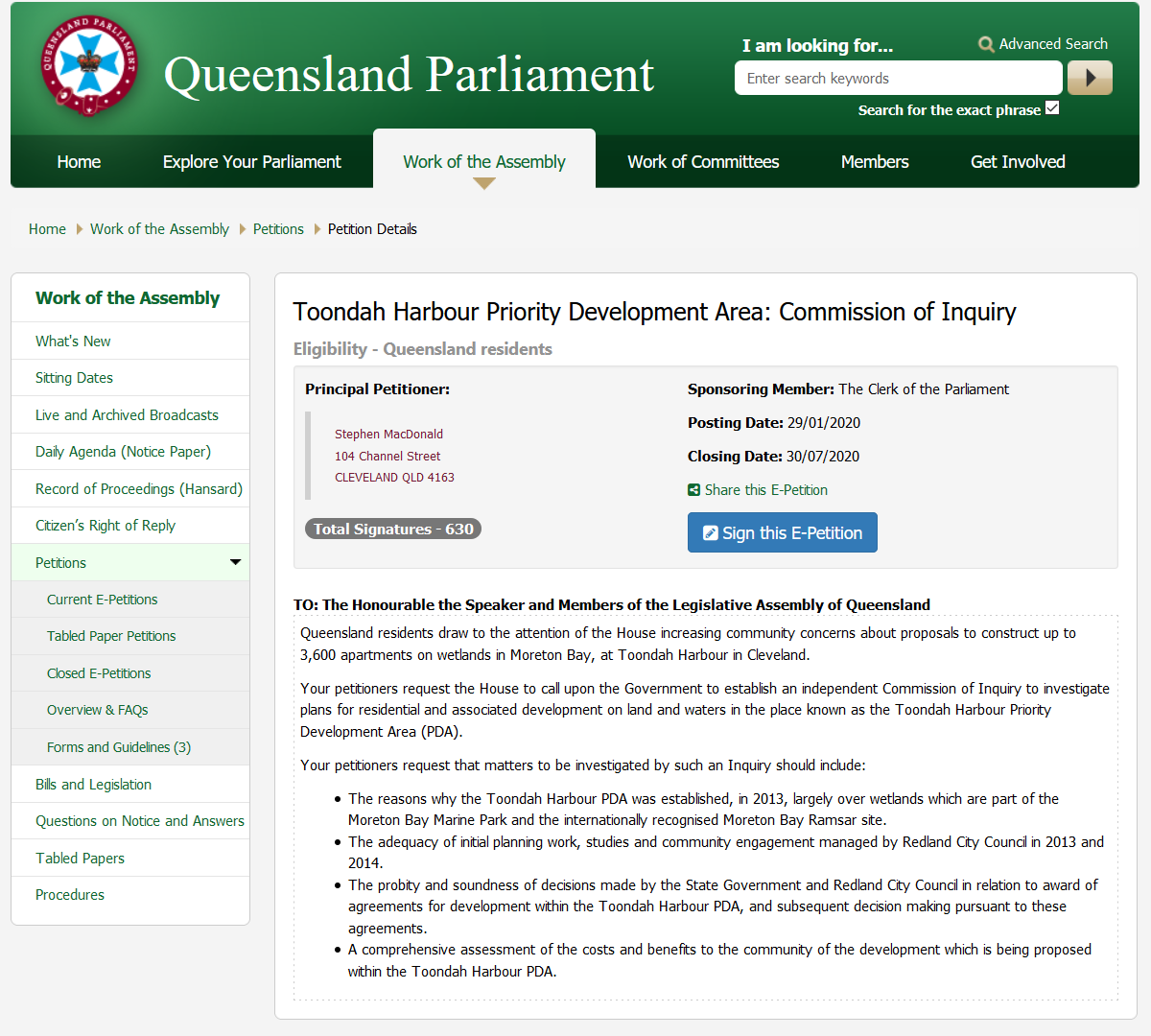Open the Members tab
1151x1036 pixels.
(x=875, y=162)
